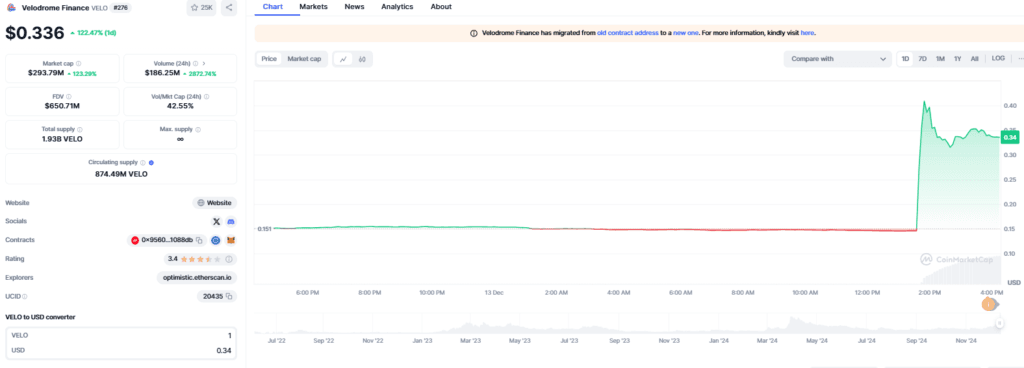Open the X (Twitter) social icon
The height and width of the screenshot is (368, 1024).
(x=217, y=222)
